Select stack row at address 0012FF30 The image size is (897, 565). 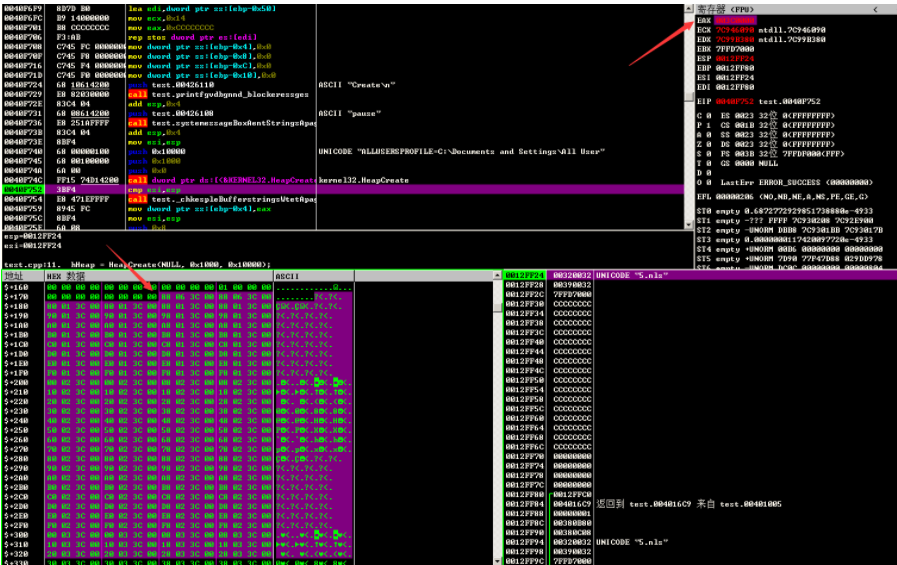700,304
